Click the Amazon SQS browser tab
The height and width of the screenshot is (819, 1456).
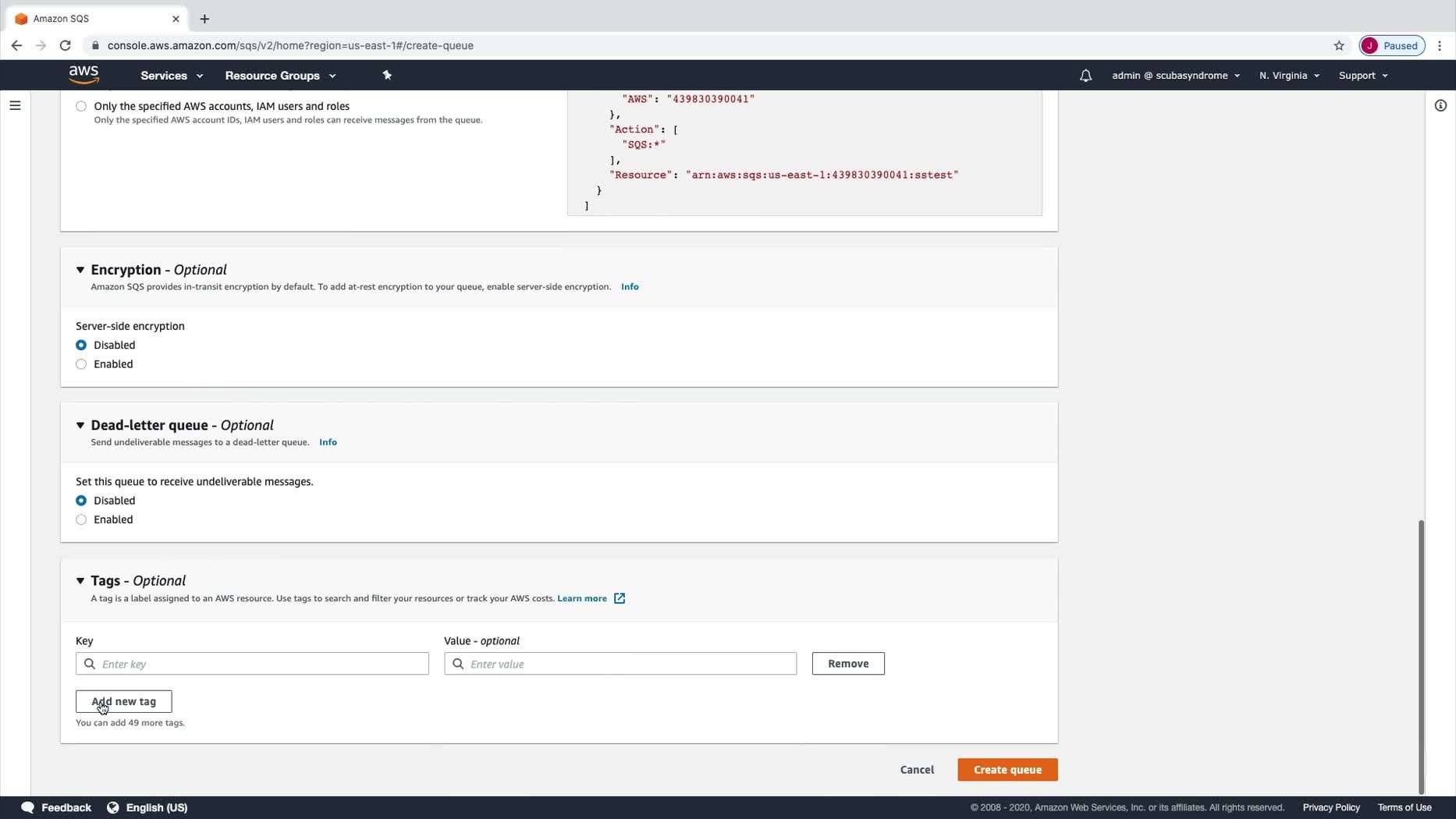click(97, 19)
